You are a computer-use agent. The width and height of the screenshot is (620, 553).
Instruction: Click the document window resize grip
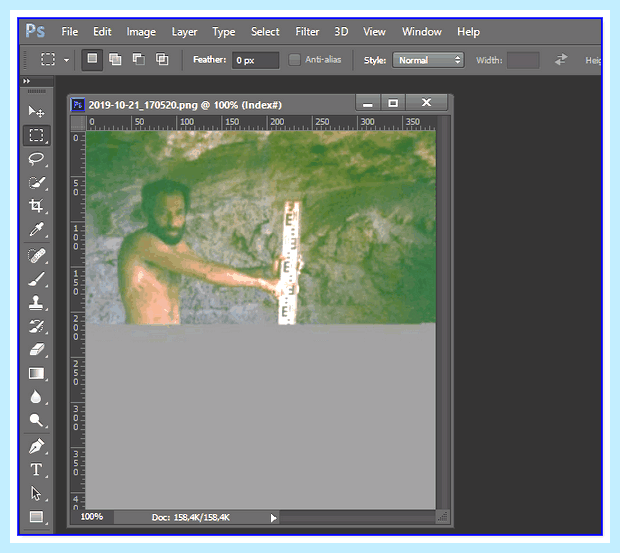tap(443, 517)
